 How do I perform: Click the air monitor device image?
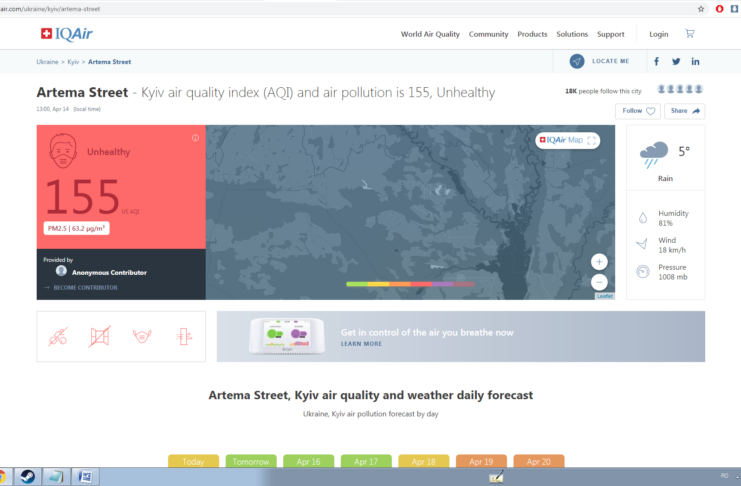pos(286,336)
